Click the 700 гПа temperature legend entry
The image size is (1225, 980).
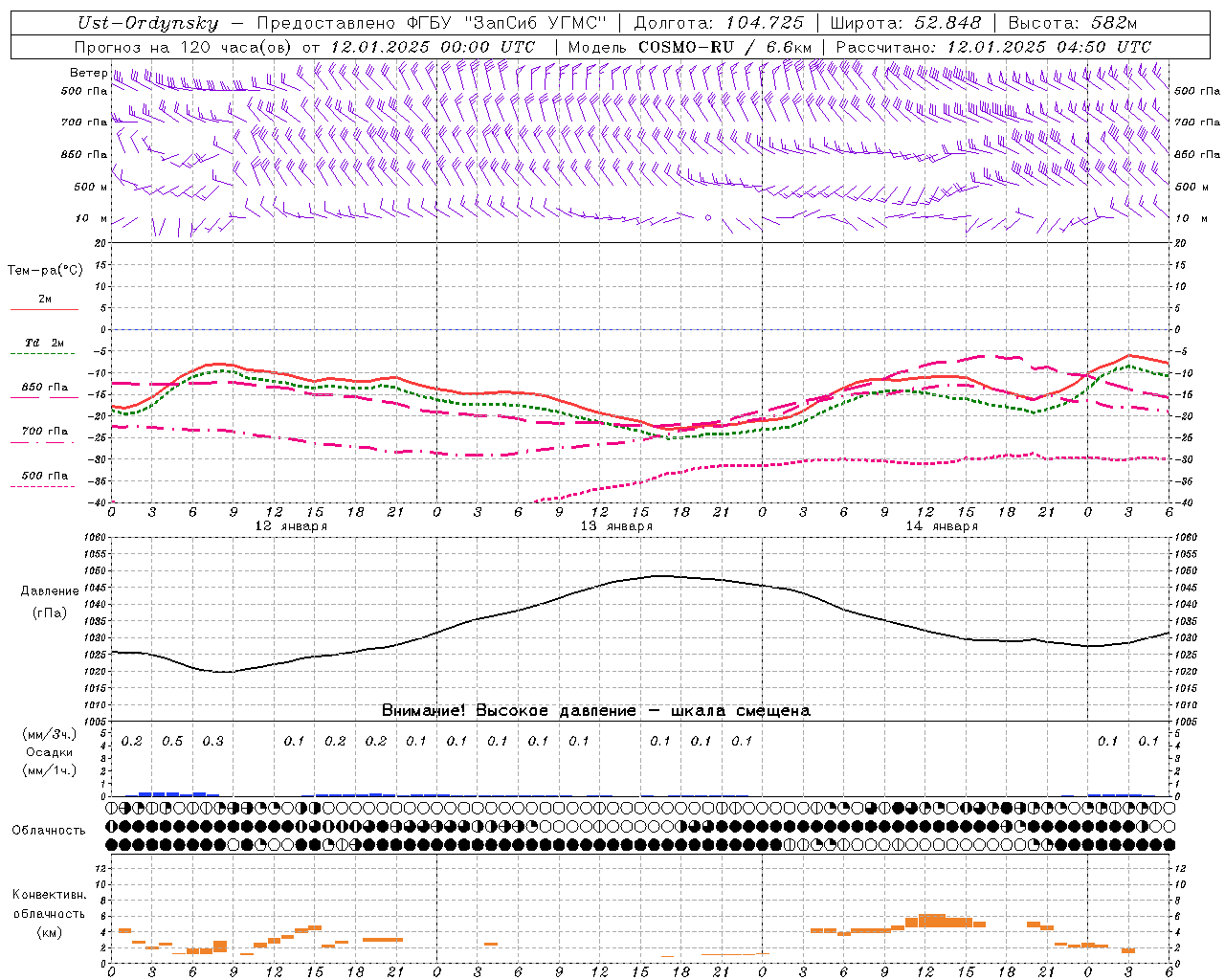pyautogui.click(x=45, y=431)
